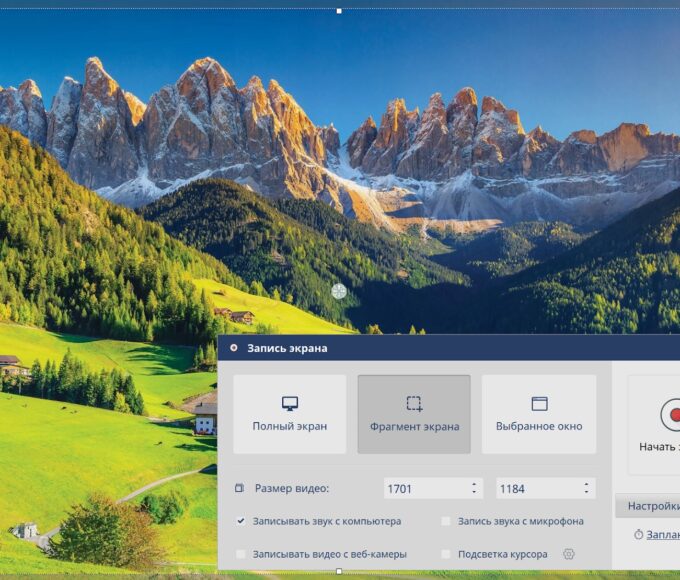Image resolution: width=680 pixels, height=580 pixels.
Task: Click the Запись экрана app logo icon
Action: (234, 348)
